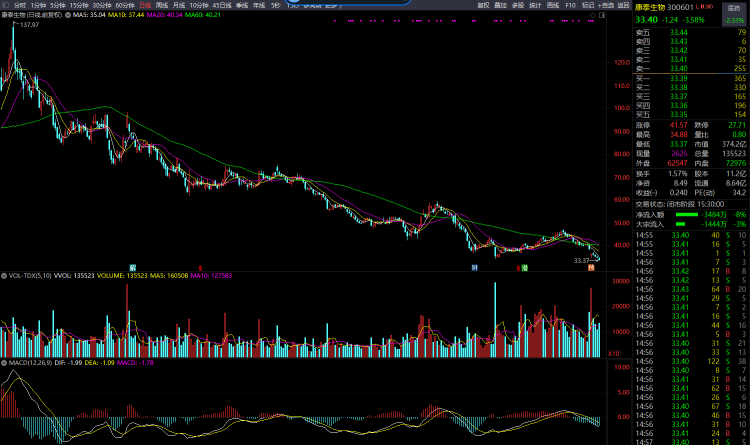Select the 周线 weekly period tab
Viewport: 750px width, 445px height.
[162, 5]
